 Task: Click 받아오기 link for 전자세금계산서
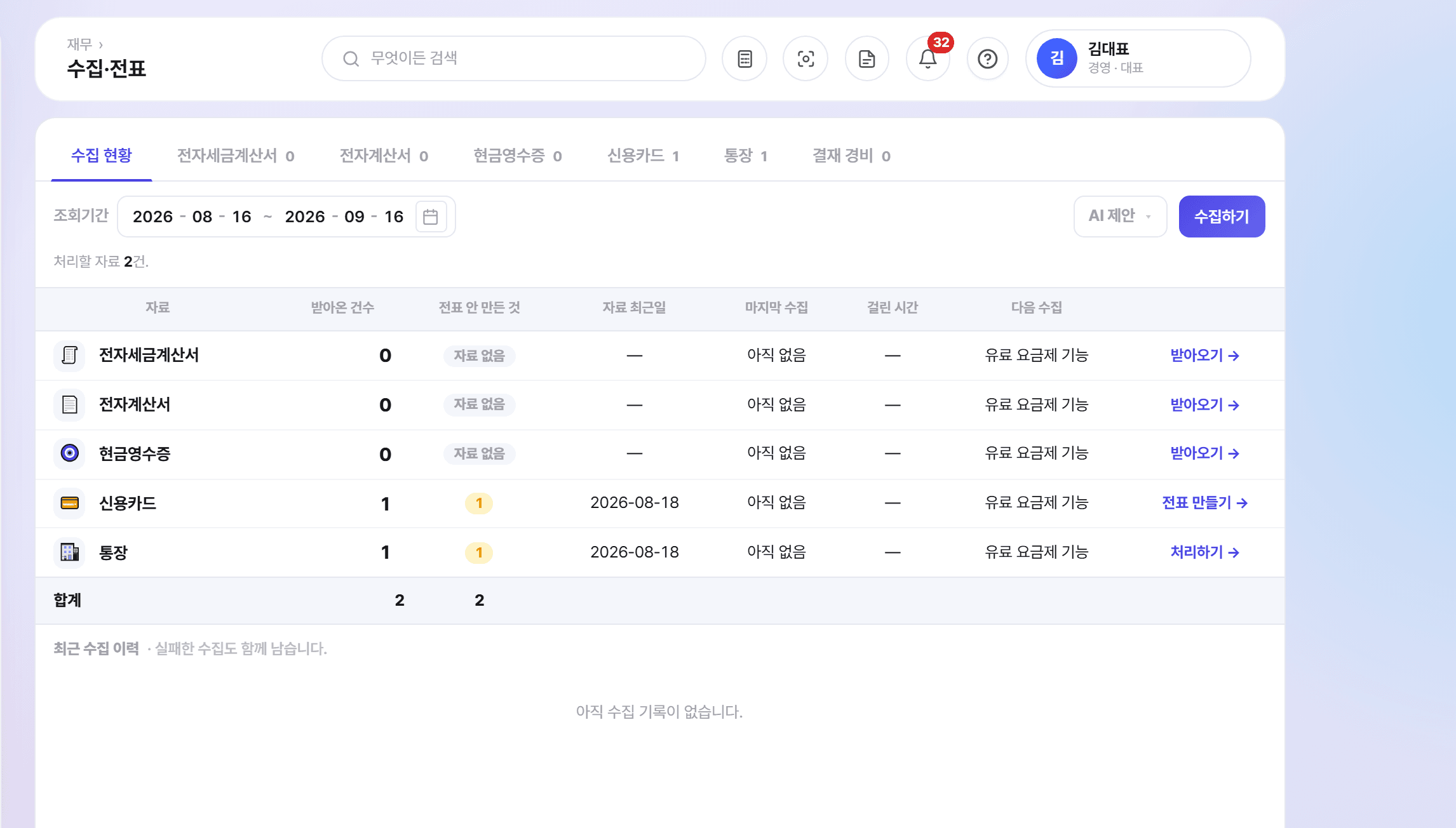click(1205, 355)
